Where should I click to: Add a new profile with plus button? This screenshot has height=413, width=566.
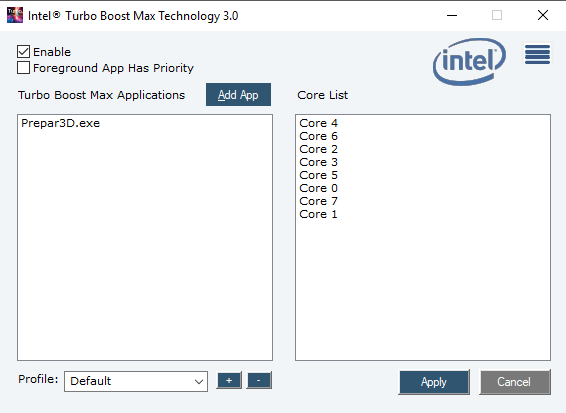(229, 381)
